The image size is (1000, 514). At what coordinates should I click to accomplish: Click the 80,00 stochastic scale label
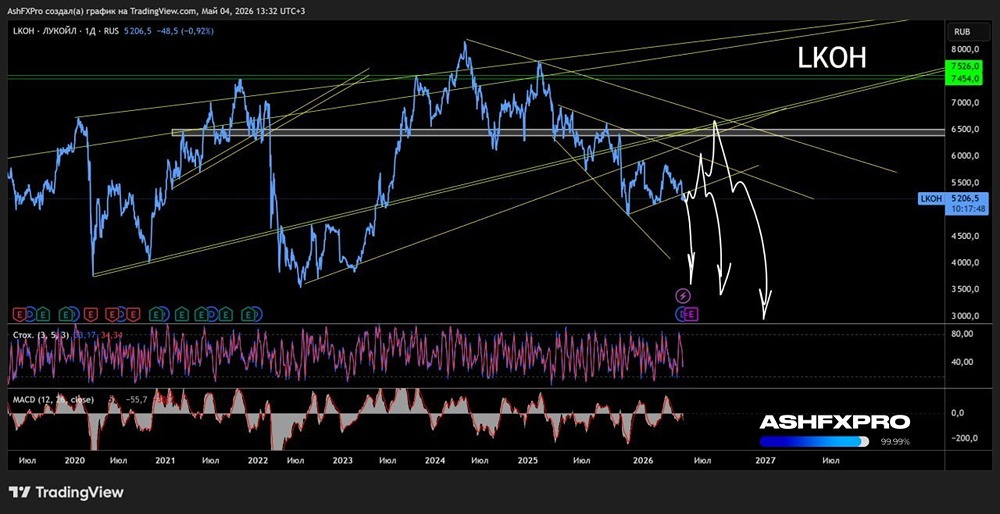pyautogui.click(x=962, y=334)
